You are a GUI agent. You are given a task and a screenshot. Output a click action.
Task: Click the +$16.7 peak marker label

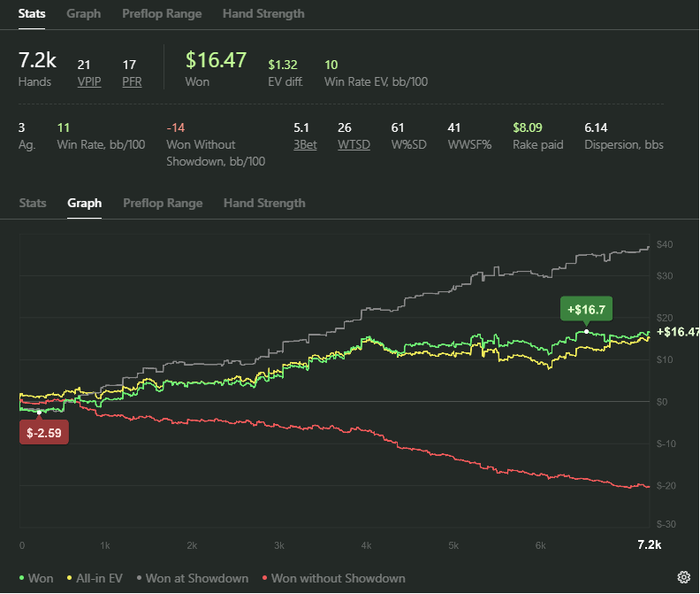point(586,309)
